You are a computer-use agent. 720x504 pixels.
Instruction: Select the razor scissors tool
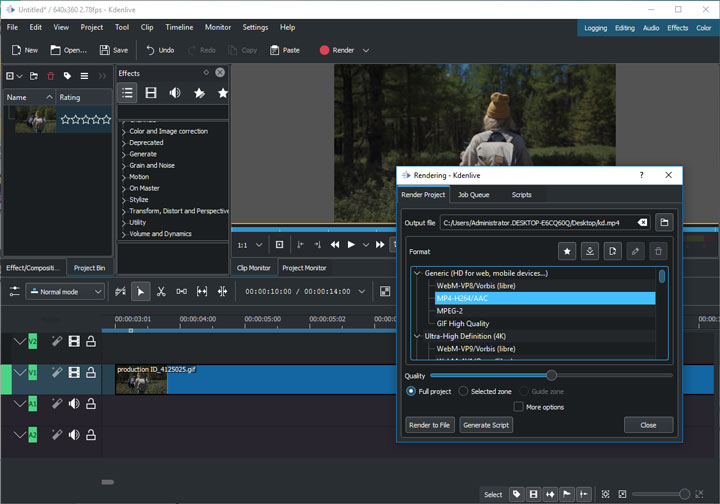tap(161, 291)
